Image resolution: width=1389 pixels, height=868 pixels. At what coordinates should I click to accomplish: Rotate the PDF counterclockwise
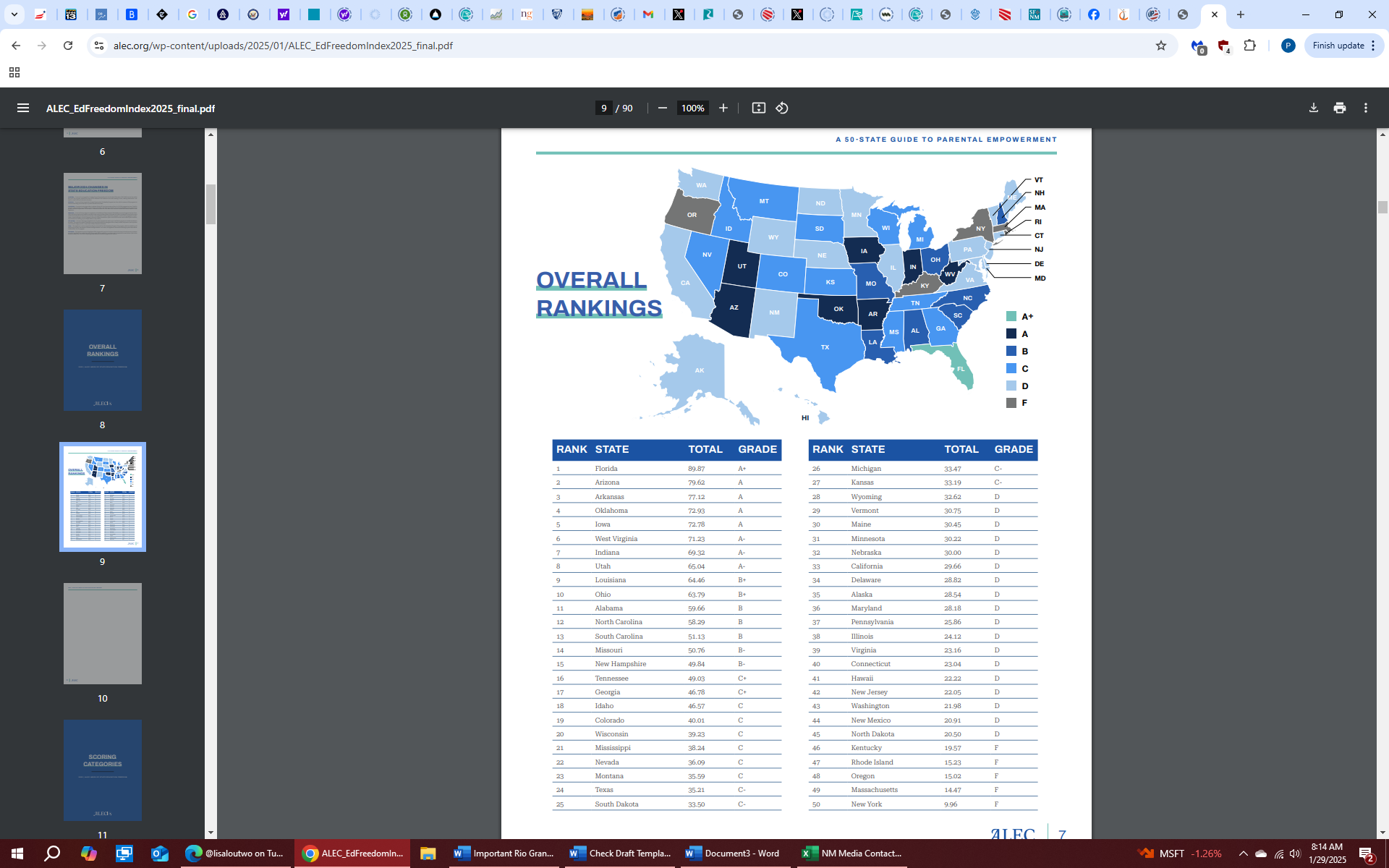[x=782, y=108]
